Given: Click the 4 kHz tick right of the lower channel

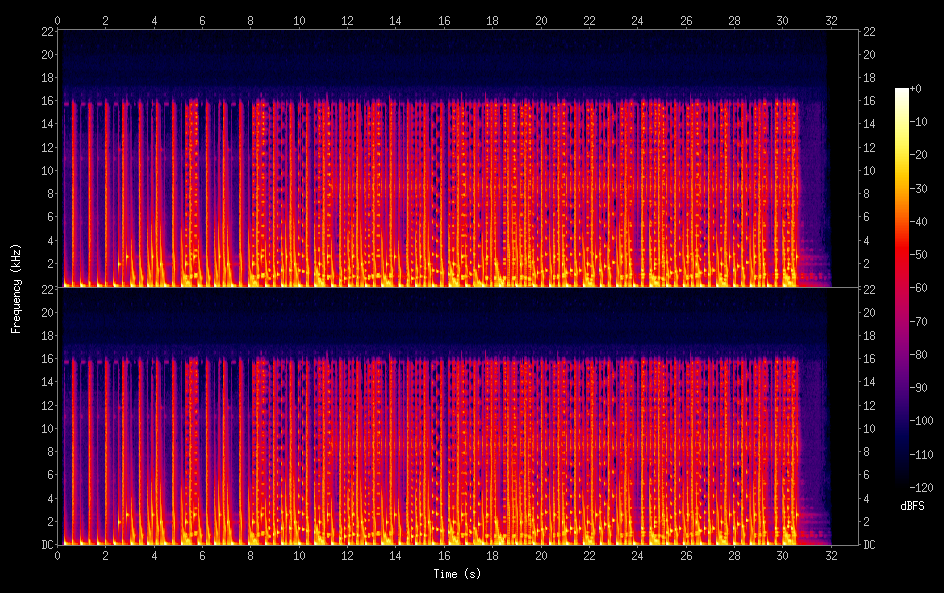Looking at the screenshot, I should tap(868, 498).
